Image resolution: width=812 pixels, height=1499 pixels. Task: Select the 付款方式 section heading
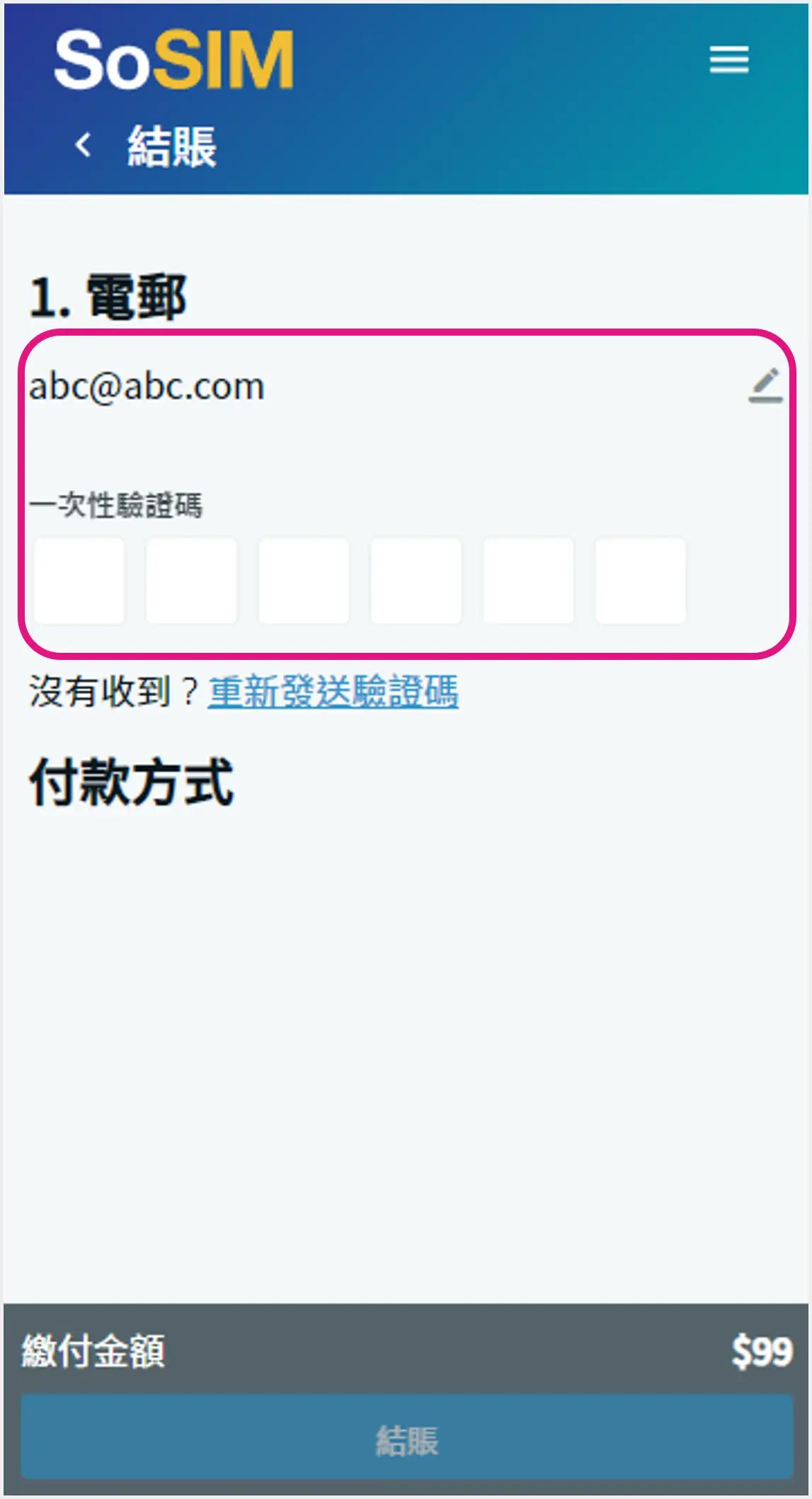point(132,782)
